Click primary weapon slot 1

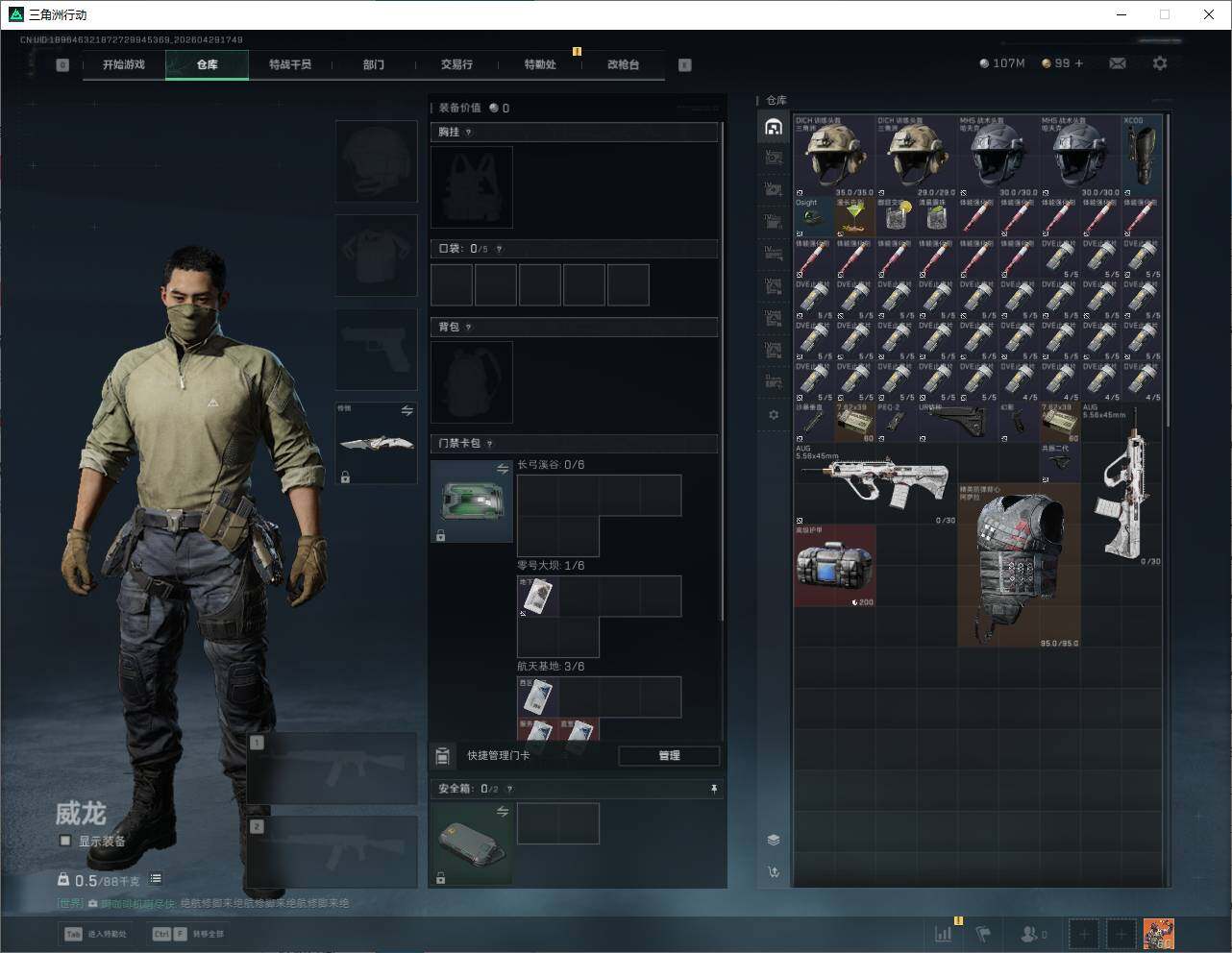point(333,768)
